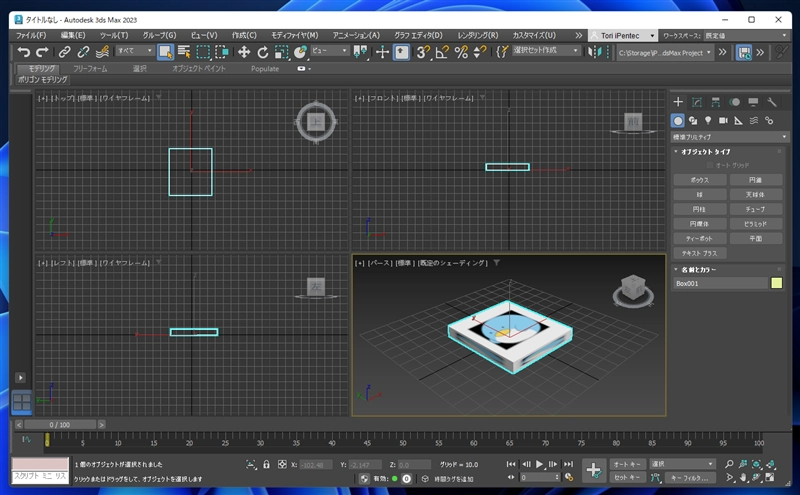Click the ピラミッド primitive button
The width and height of the screenshot is (800, 495).
tap(756, 224)
